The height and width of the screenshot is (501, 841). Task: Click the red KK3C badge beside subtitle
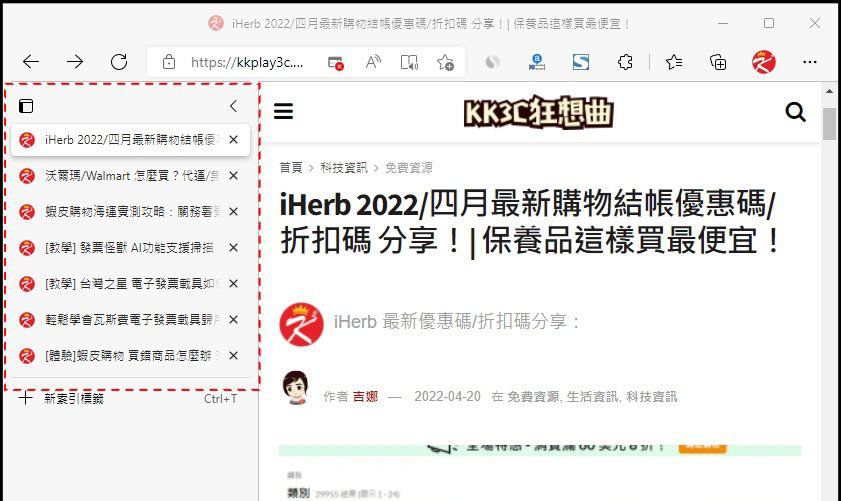(x=301, y=325)
